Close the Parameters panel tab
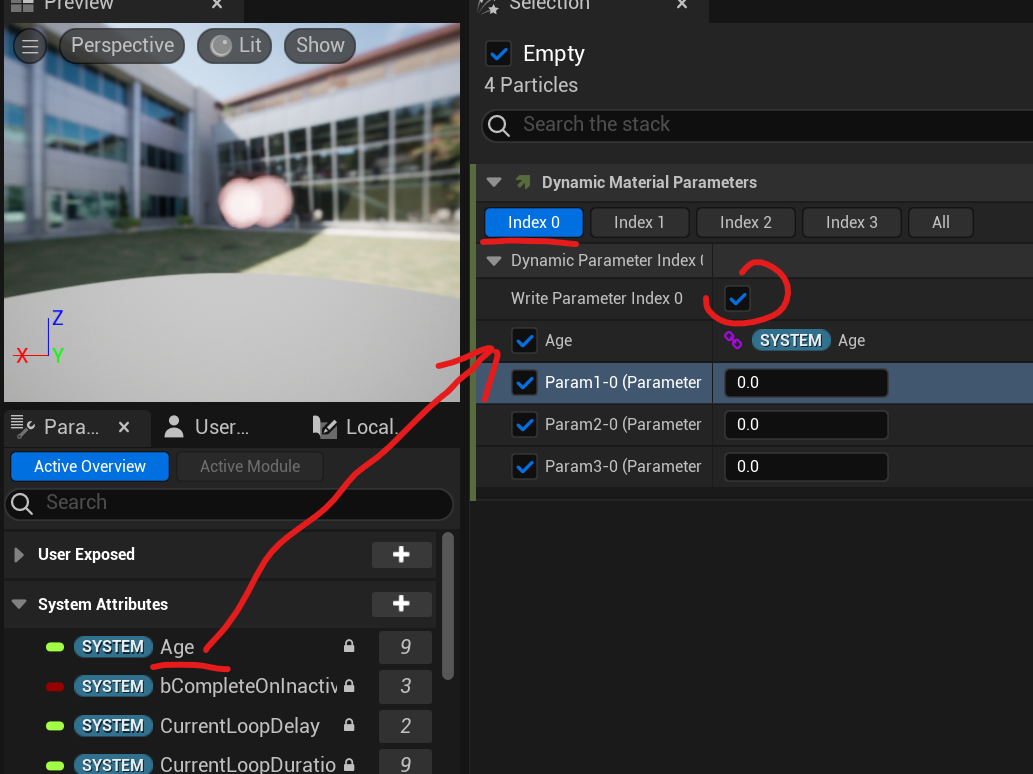1033x774 pixels. [124, 428]
